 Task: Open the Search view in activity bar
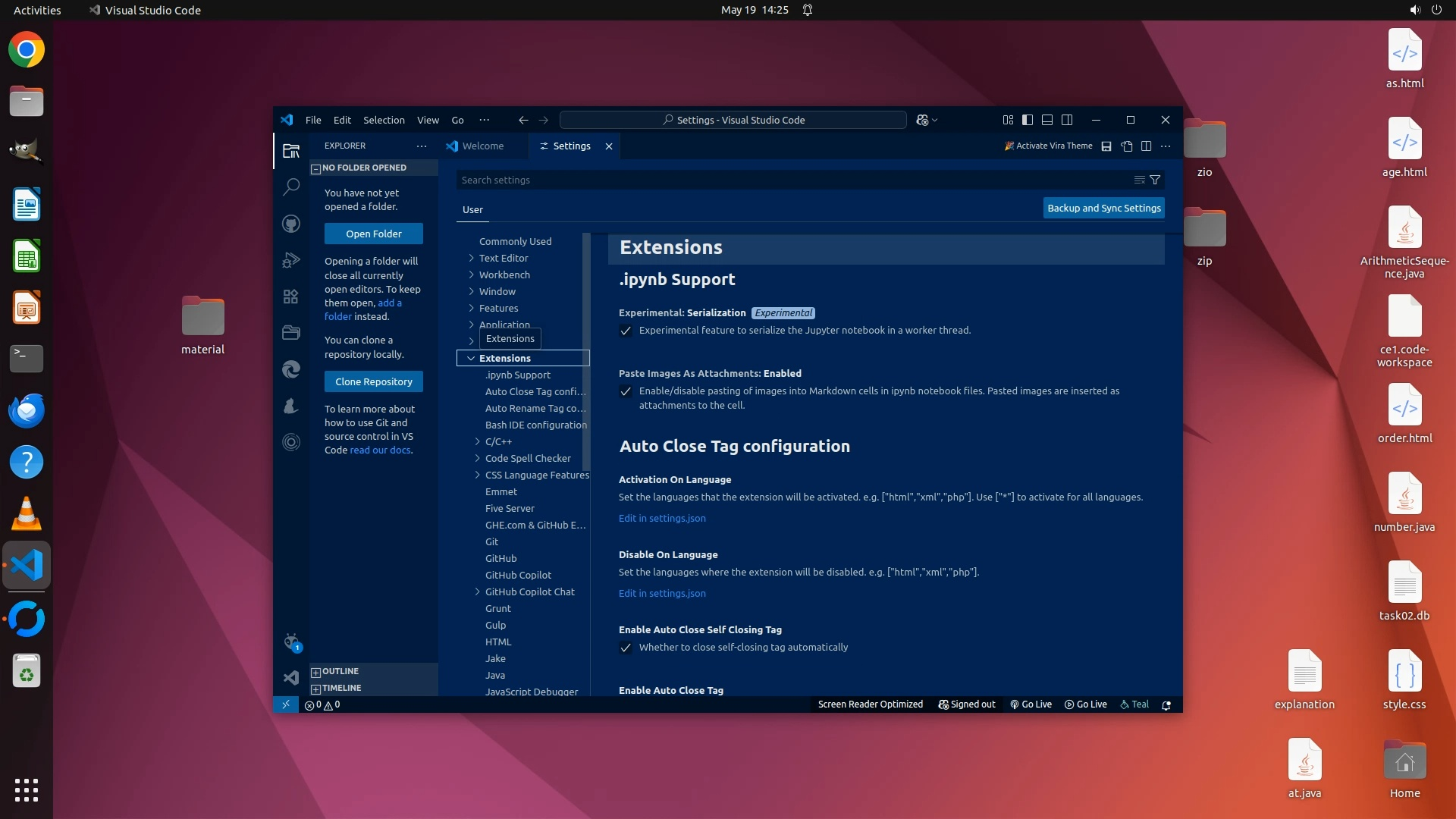pos(291,187)
